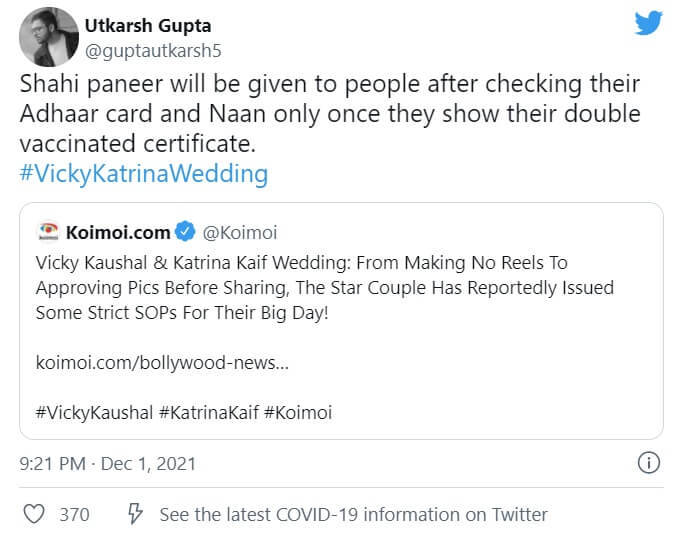Click the Twitter bird logo

(648, 24)
